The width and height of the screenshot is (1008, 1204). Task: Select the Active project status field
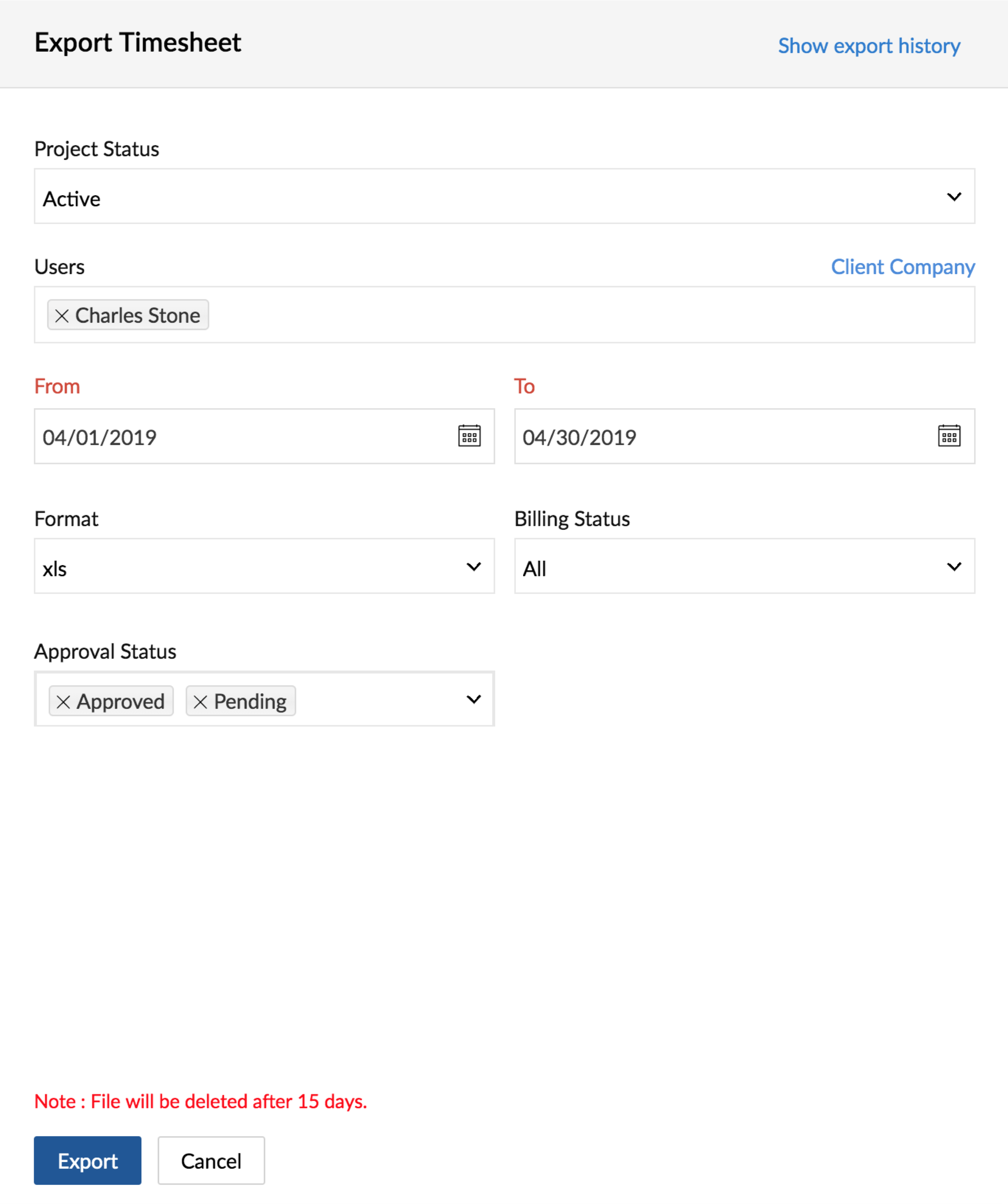[459, 197]
